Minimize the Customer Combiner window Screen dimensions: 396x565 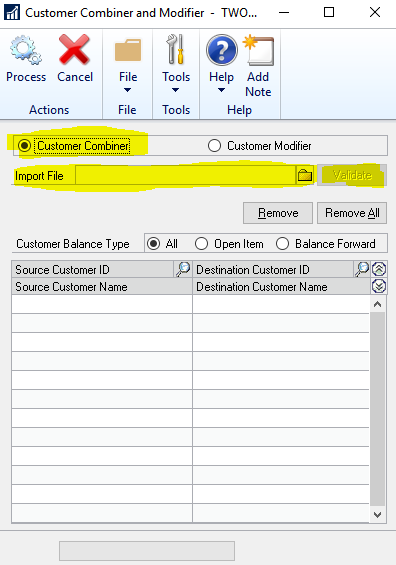(x=284, y=13)
